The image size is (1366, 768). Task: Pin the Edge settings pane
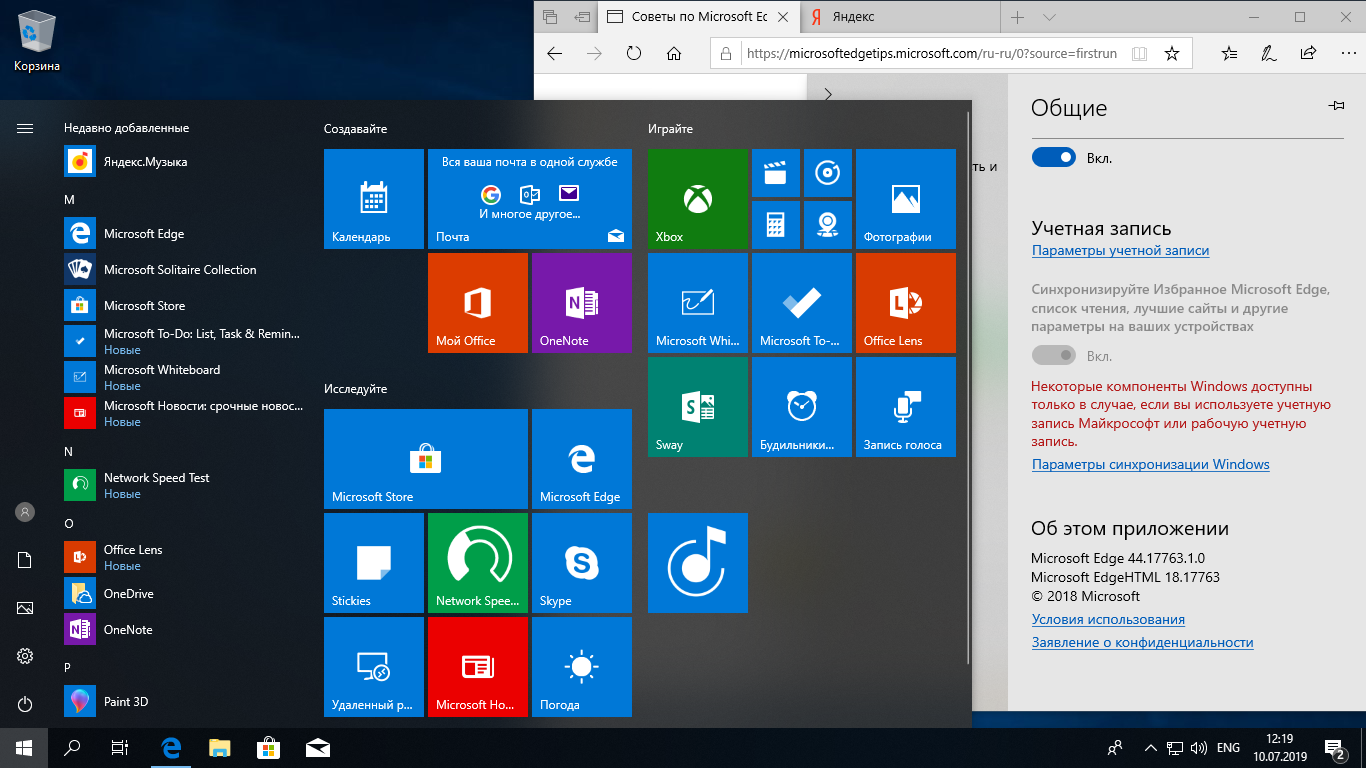[x=1336, y=105]
